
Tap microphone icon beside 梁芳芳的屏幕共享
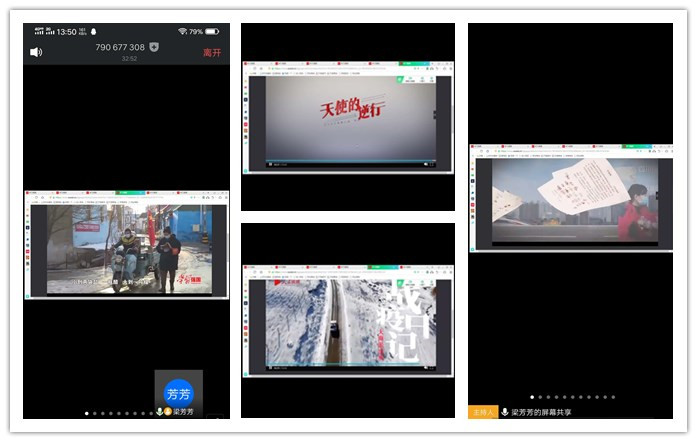pyautogui.click(x=504, y=412)
